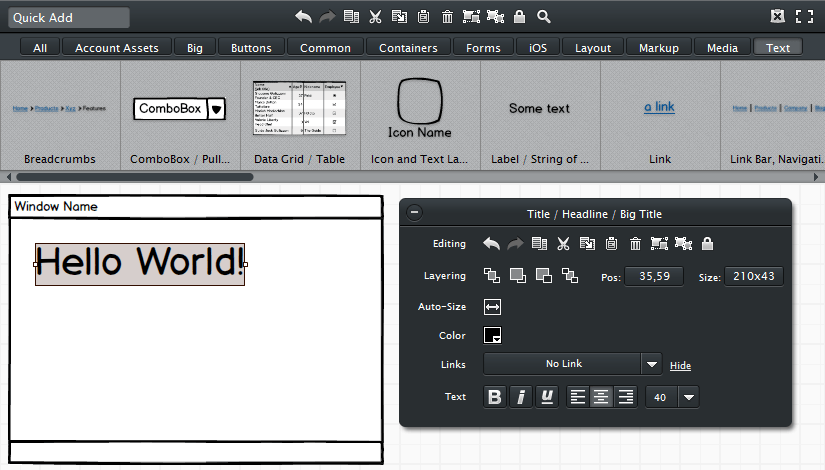The width and height of the screenshot is (825, 470).
Task: Expand the font size dropdown arrow
Action: (x=689, y=397)
